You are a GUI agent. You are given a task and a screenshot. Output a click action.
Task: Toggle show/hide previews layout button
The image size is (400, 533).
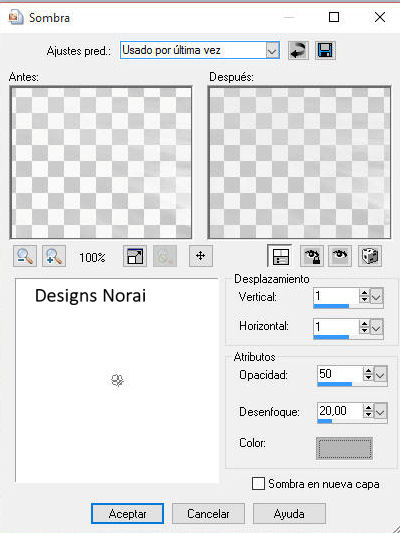coord(280,256)
